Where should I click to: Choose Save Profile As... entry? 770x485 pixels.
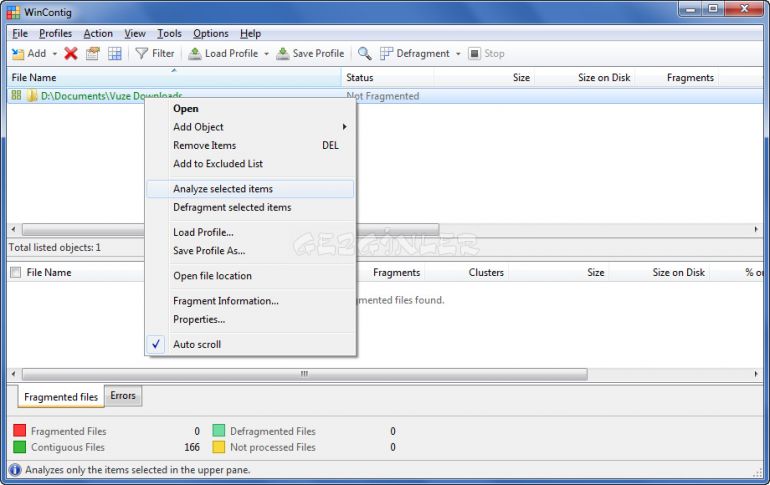(x=250, y=250)
